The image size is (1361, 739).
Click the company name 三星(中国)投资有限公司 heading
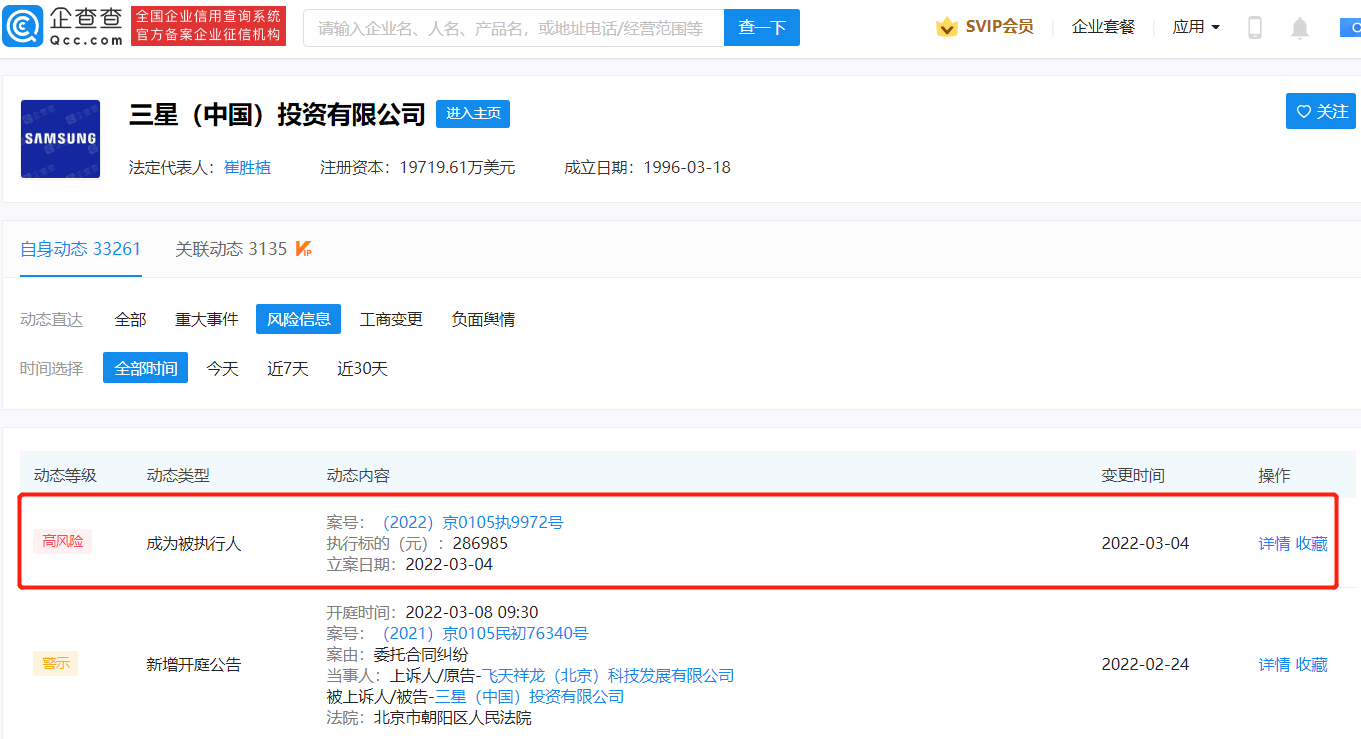coord(278,114)
